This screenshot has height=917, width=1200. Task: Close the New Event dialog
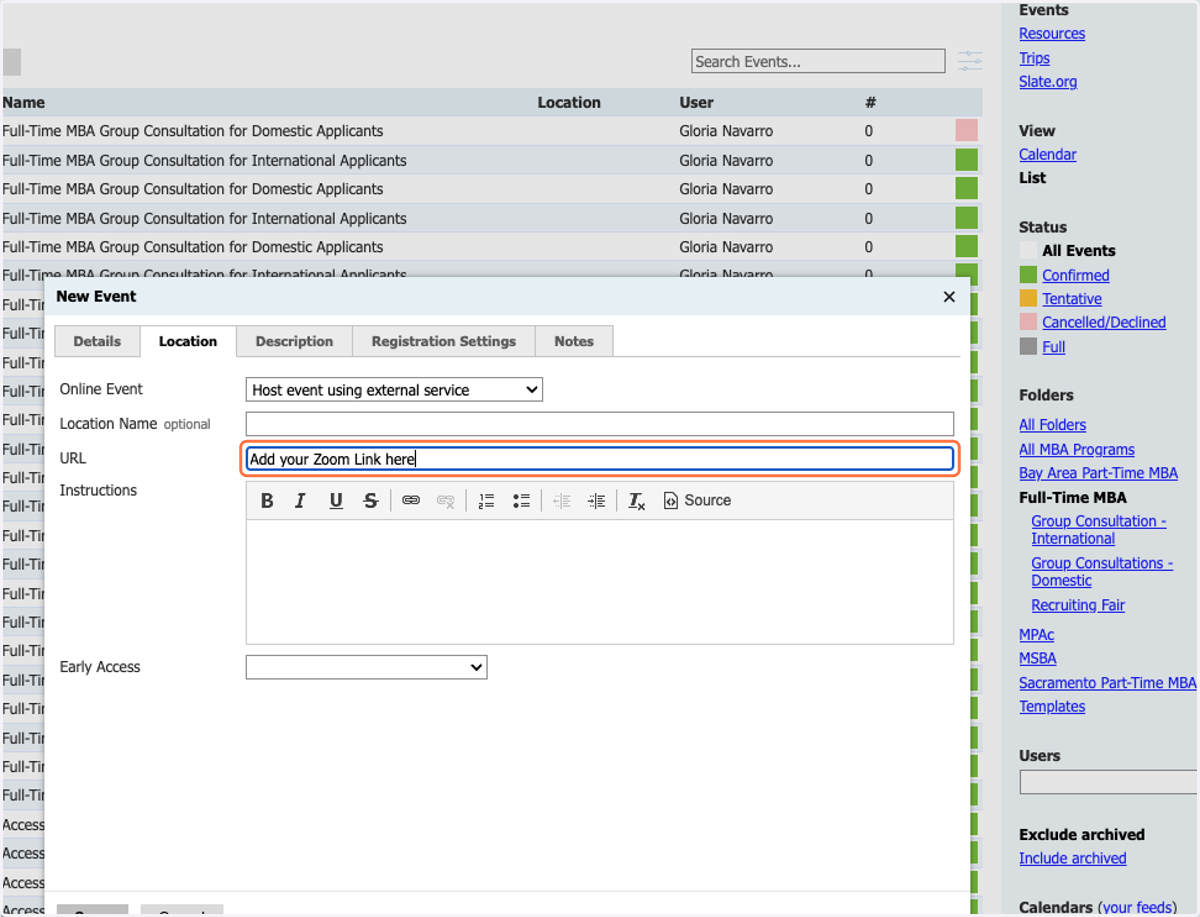pos(949,297)
